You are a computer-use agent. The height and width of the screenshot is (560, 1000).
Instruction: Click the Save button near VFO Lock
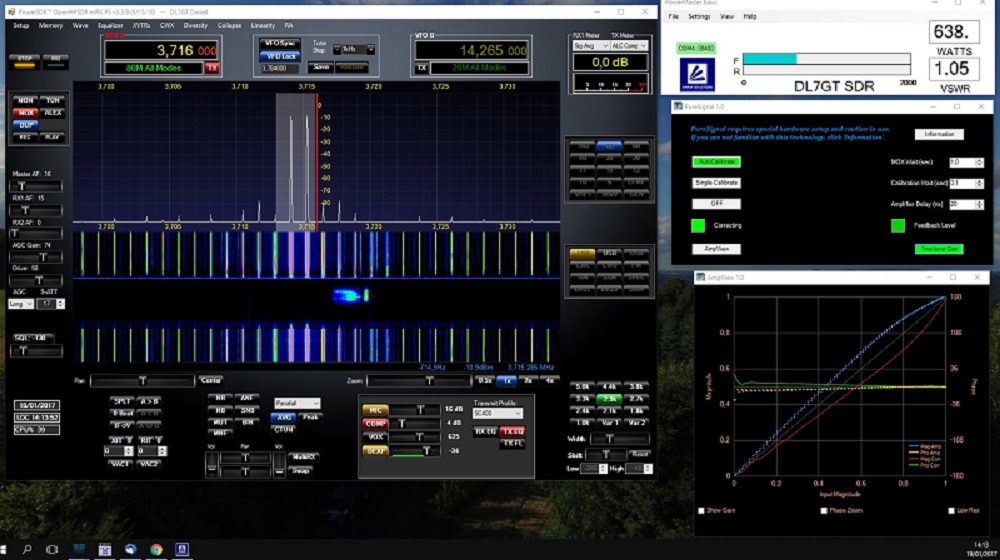click(x=321, y=67)
